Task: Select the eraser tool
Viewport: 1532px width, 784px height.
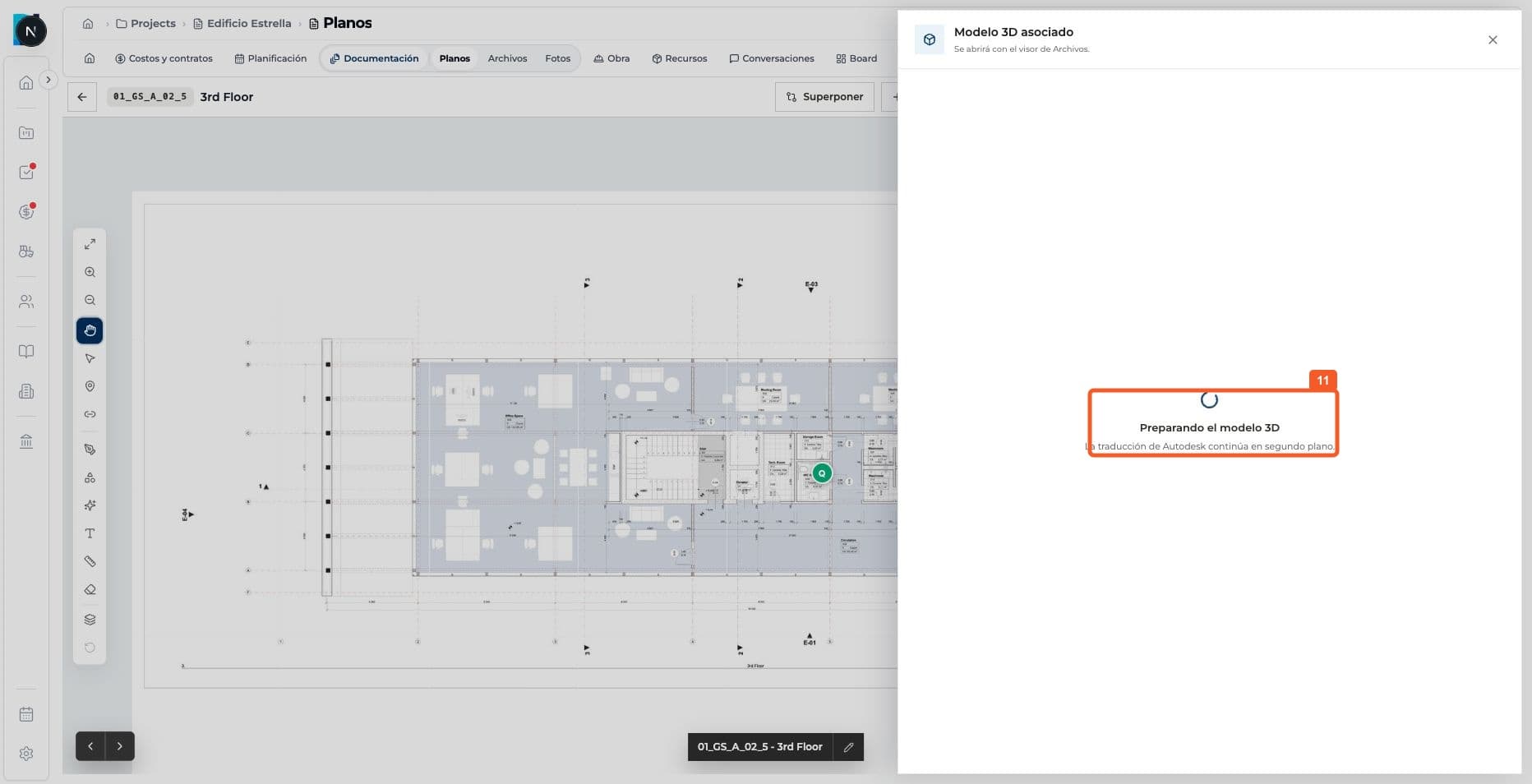Action: 90,589
